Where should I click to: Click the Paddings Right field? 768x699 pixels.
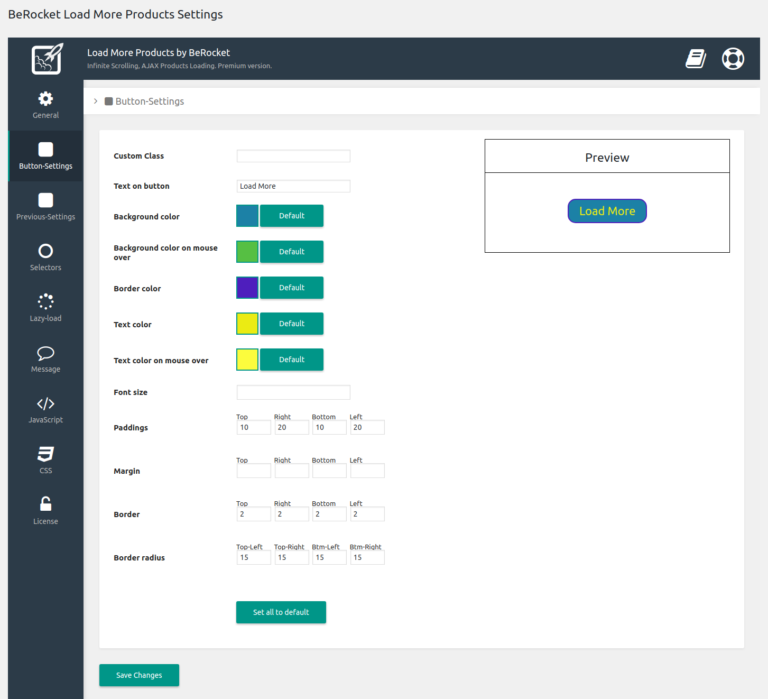coord(291,428)
